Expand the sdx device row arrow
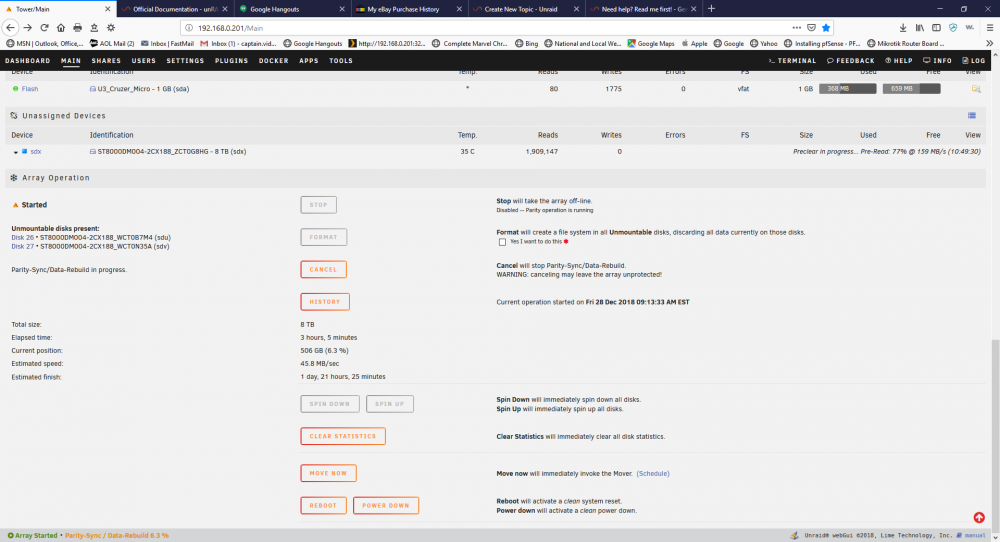 [x=15, y=152]
